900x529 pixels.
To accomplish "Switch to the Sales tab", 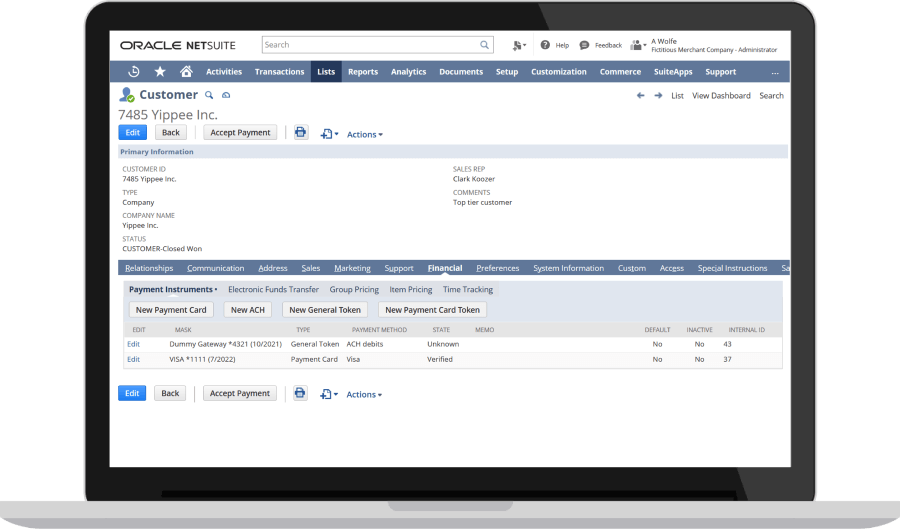I will click(x=311, y=268).
